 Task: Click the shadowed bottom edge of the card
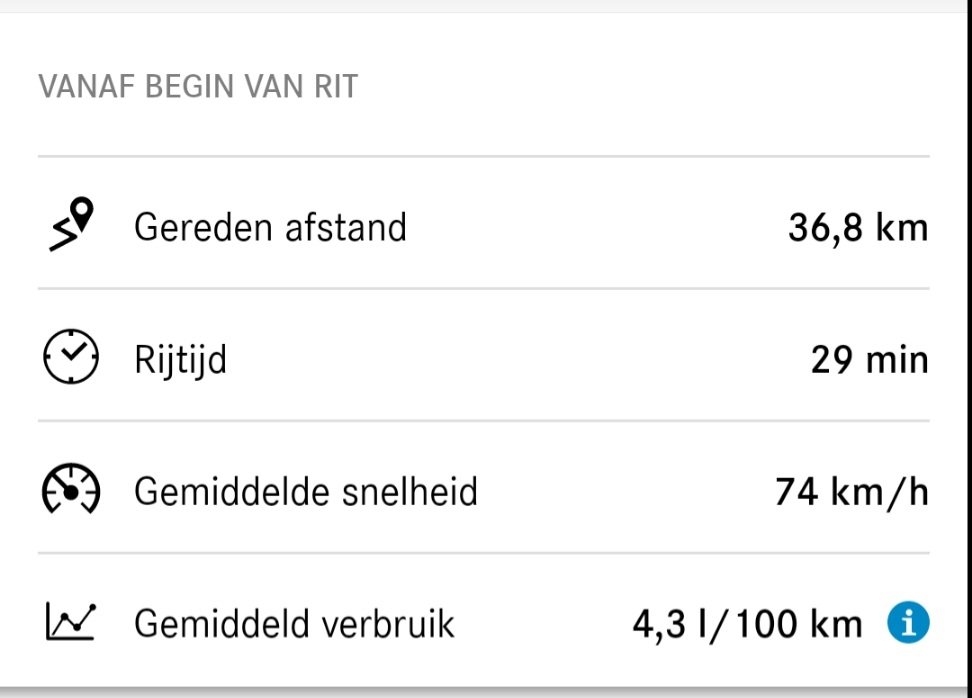click(486, 690)
